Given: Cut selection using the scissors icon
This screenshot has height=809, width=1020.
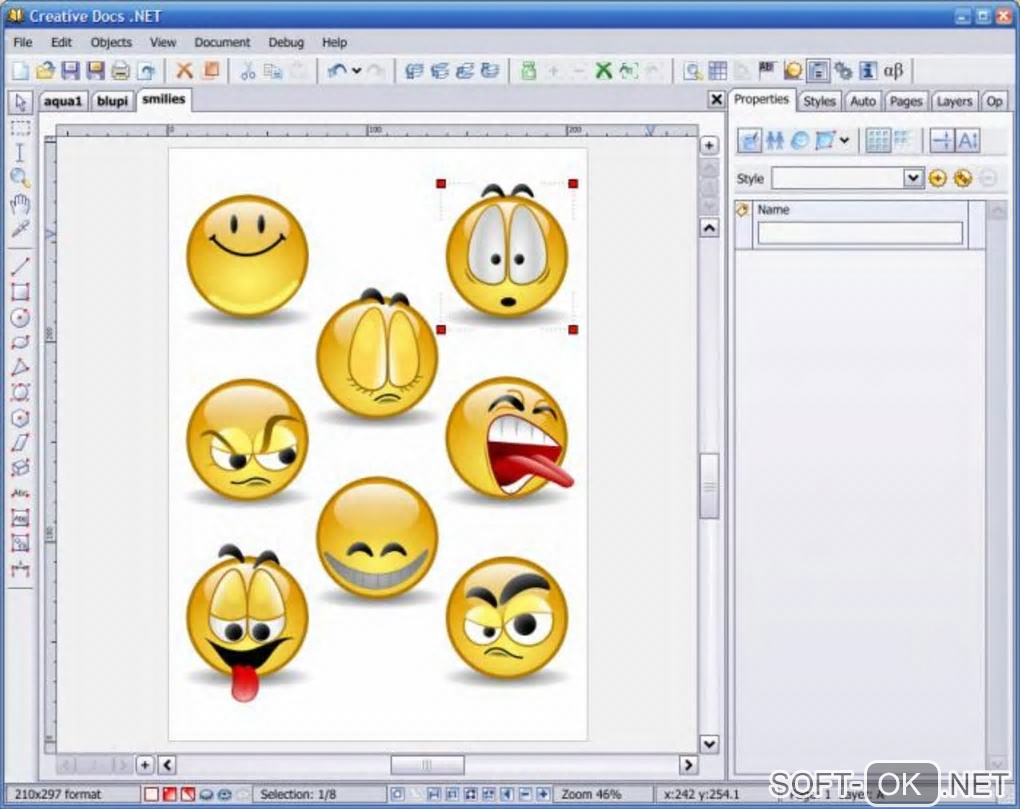Looking at the screenshot, I should (248, 71).
